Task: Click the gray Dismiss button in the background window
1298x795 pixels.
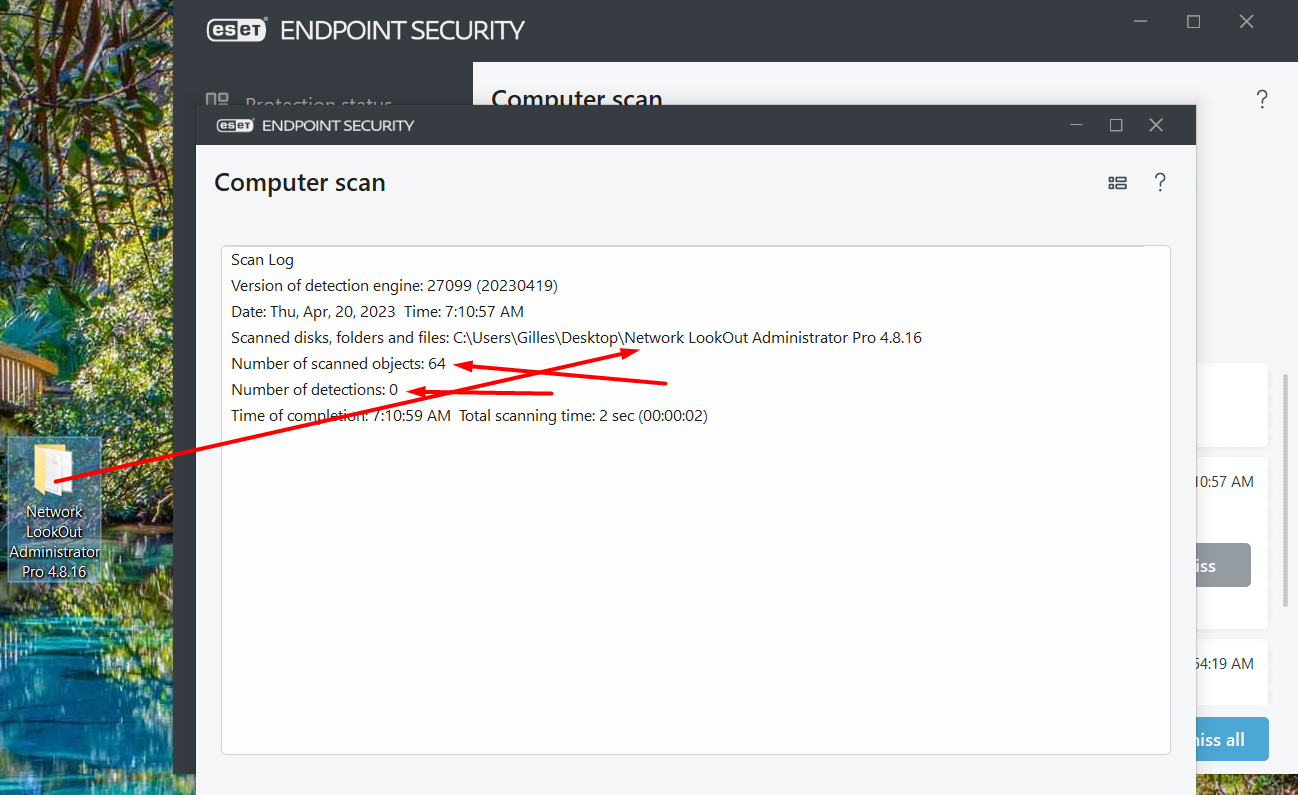Action: tap(1223, 566)
